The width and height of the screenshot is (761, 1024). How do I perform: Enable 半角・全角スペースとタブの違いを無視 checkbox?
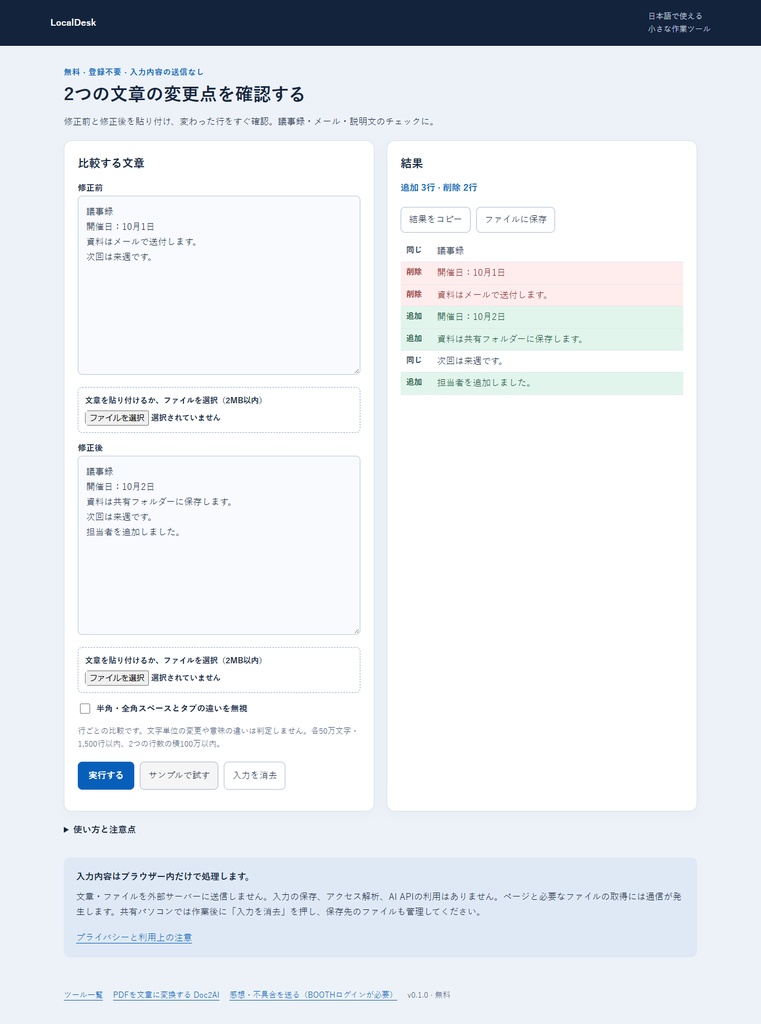[x=85, y=709]
